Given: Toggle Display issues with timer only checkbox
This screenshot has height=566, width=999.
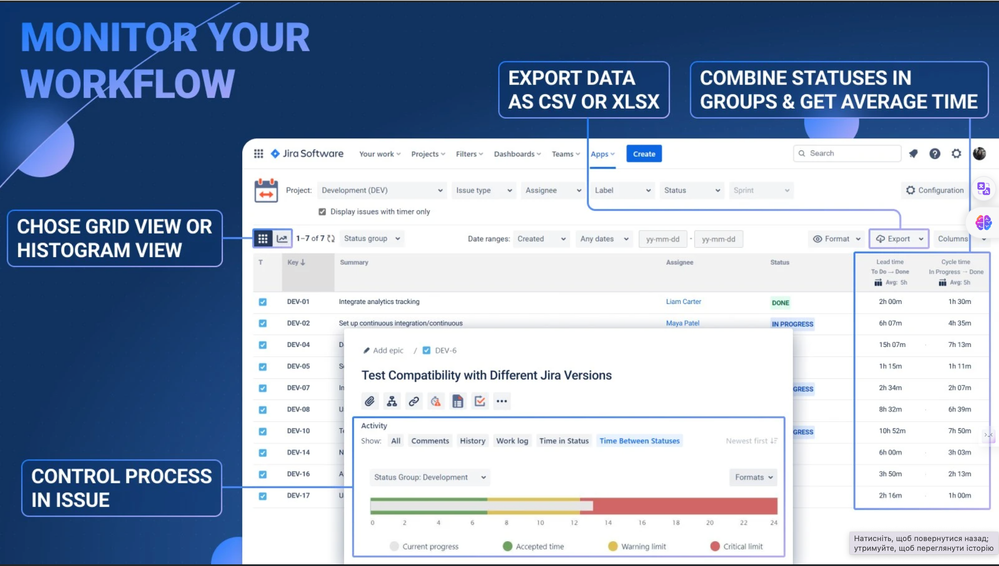Looking at the screenshot, I should (322, 212).
